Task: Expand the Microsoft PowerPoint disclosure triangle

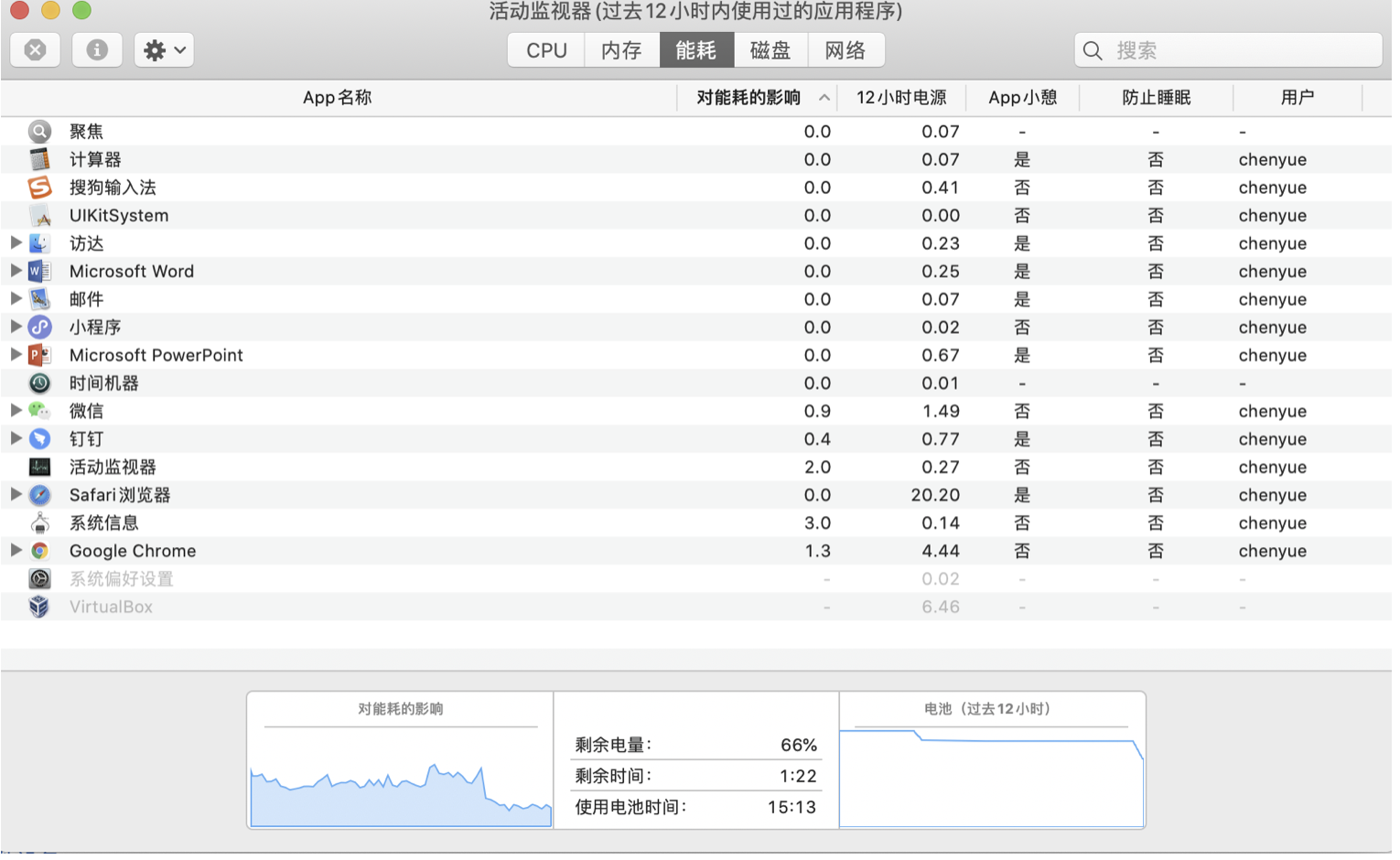Action: coord(16,354)
